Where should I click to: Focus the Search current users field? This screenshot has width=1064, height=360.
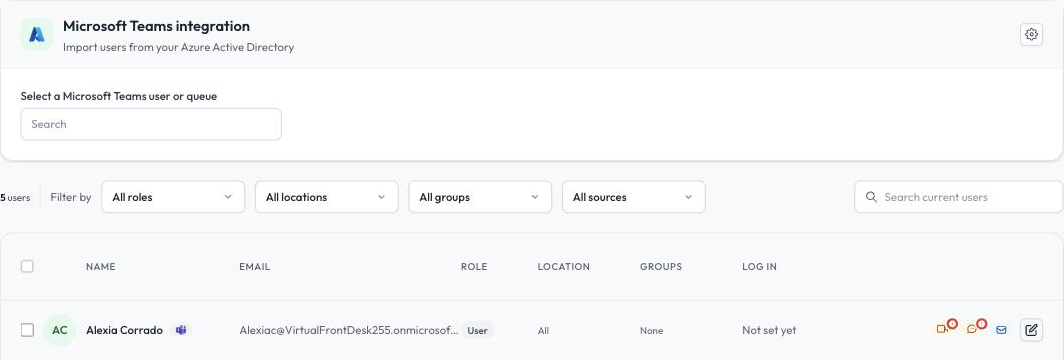(959, 197)
